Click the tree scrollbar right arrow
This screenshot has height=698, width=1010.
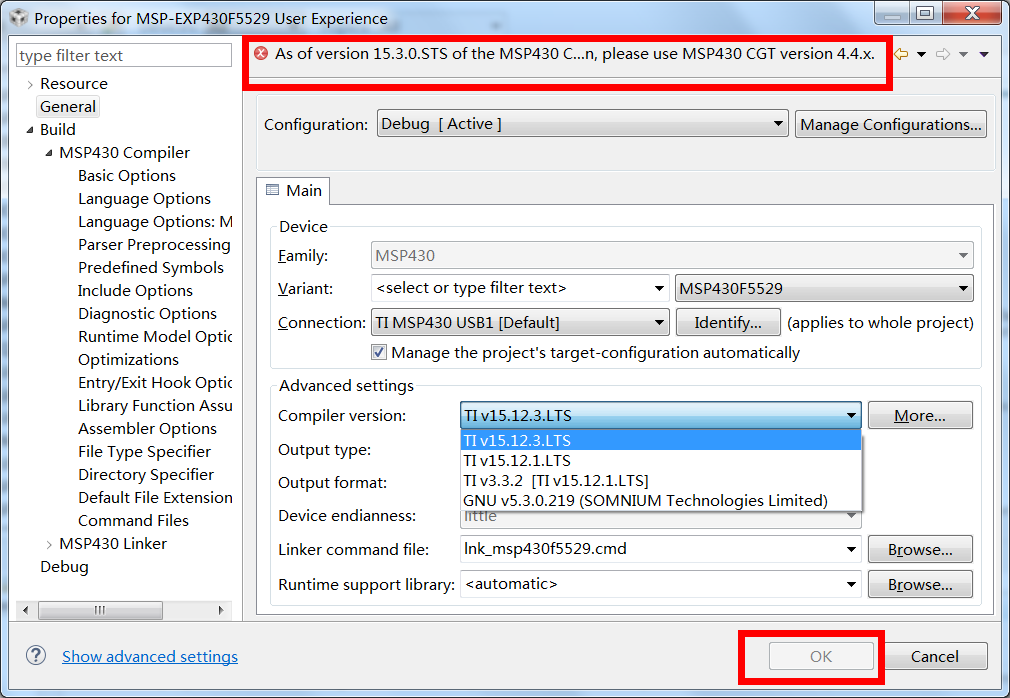pyautogui.click(x=221, y=610)
